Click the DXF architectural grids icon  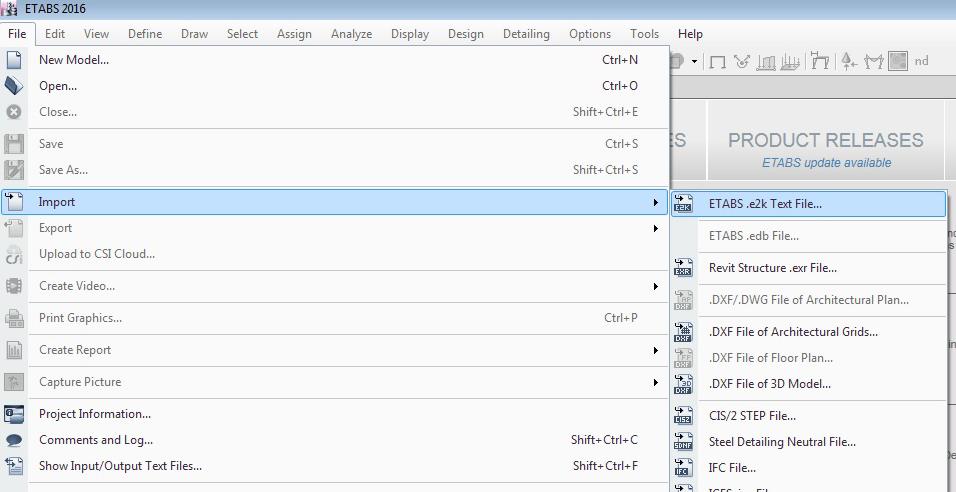683,332
